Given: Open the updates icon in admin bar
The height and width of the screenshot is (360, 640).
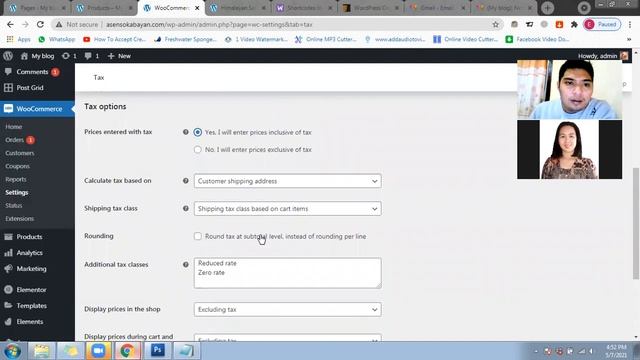Looking at the screenshot, I should (x=69, y=56).
